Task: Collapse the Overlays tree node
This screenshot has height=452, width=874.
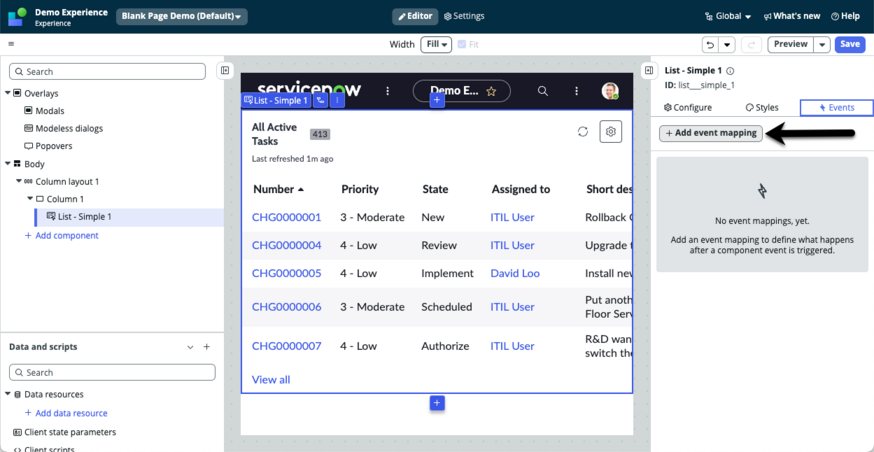Action: click(8, 93)
